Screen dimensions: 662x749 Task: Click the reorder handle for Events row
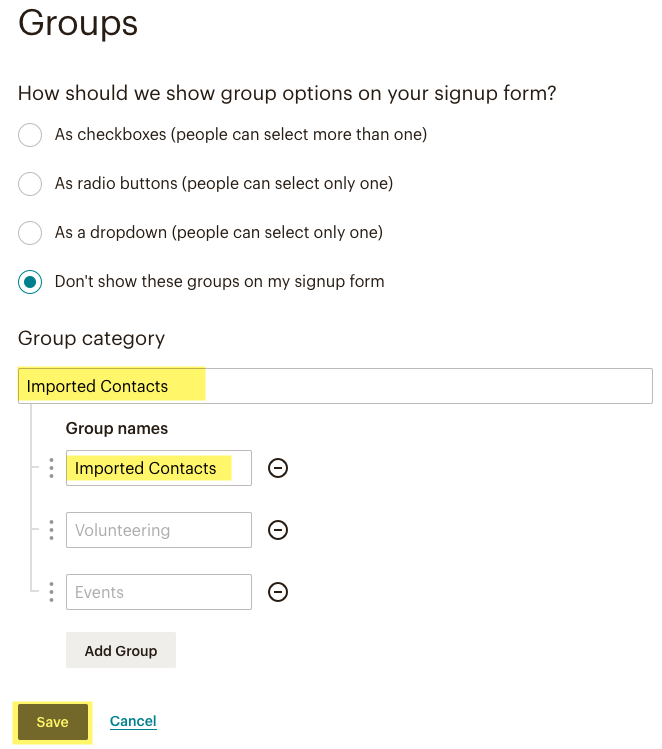[x=52, y=592]
